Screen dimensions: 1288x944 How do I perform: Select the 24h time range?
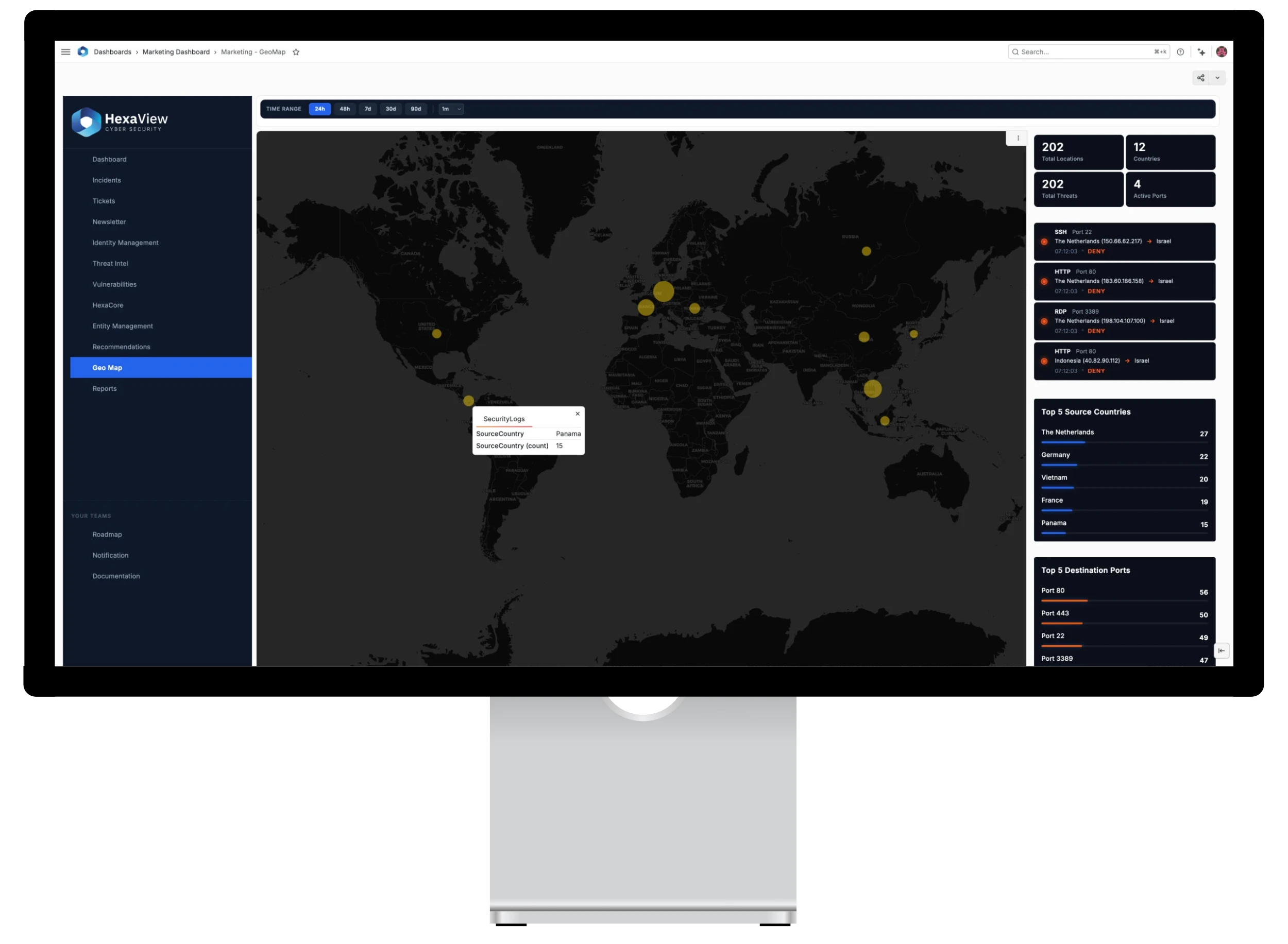pyautogui.click(x=320, y=109)
